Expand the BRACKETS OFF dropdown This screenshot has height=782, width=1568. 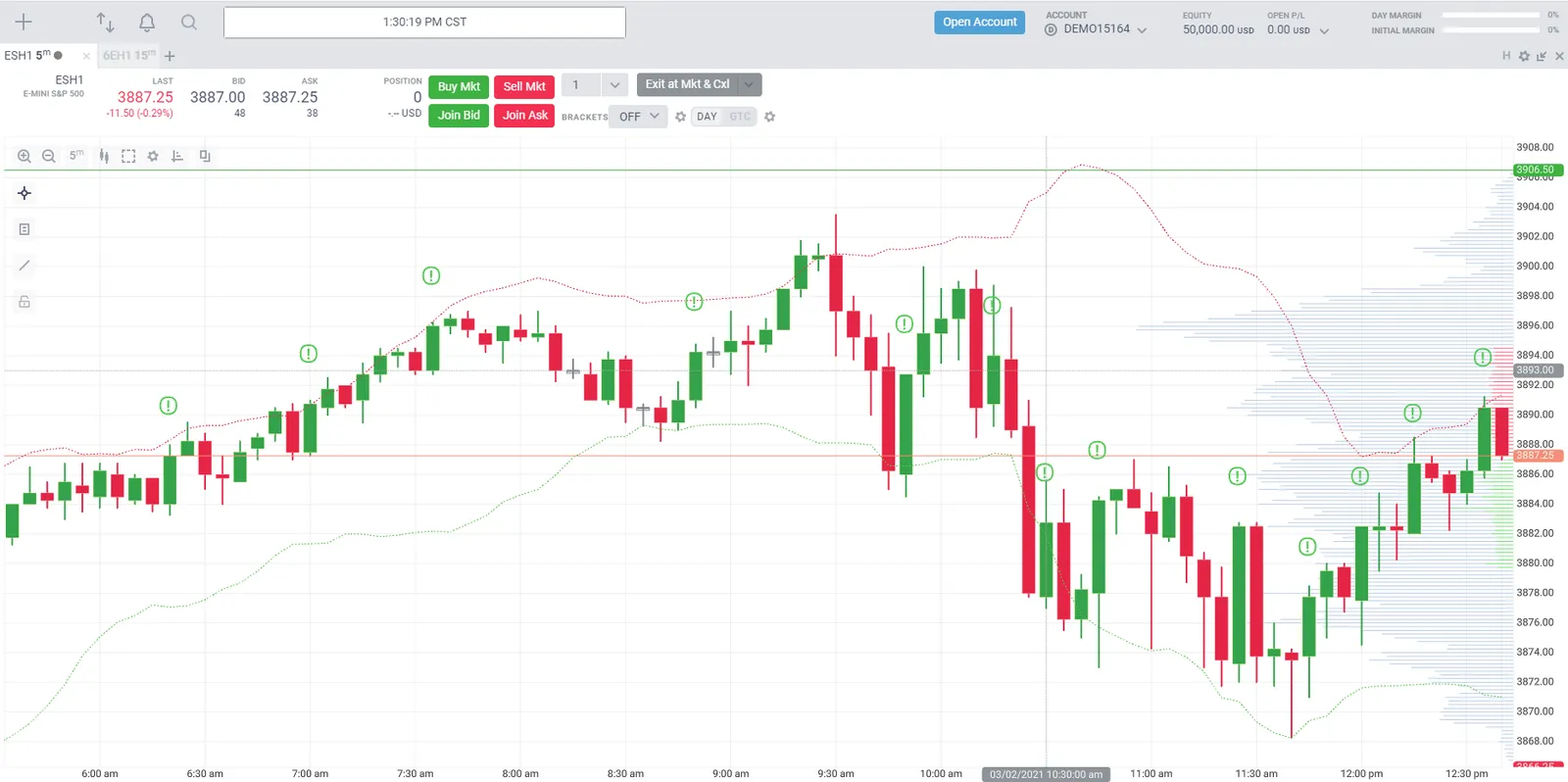639,117
